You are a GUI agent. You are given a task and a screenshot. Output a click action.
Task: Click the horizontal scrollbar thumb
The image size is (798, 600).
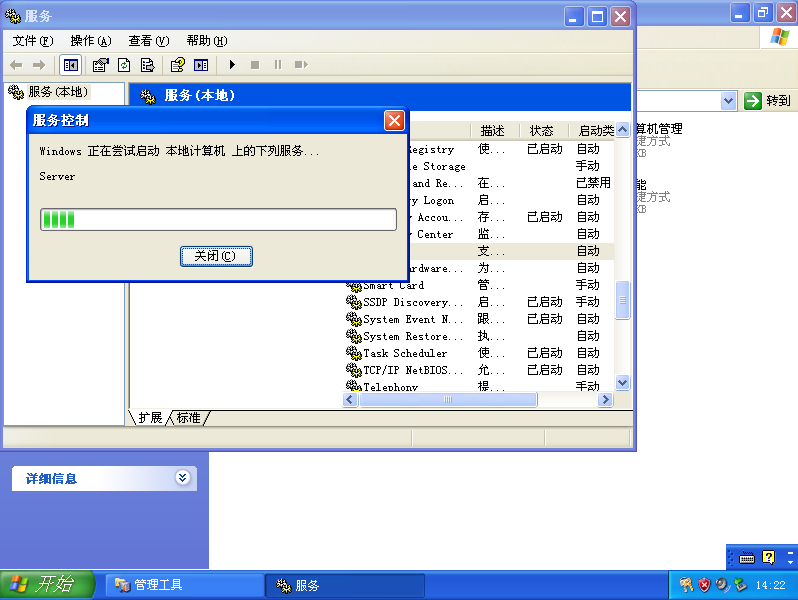(x=448, y=399)
